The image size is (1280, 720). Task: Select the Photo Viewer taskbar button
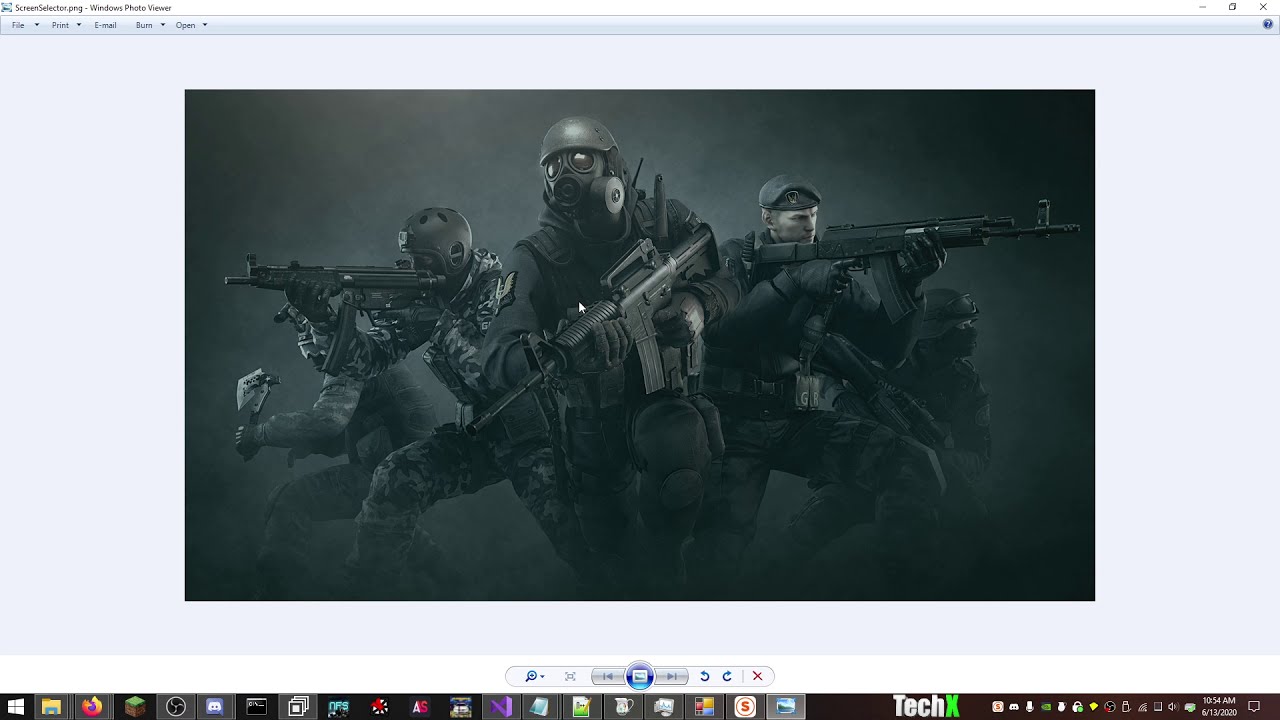(x=786, y=707)
